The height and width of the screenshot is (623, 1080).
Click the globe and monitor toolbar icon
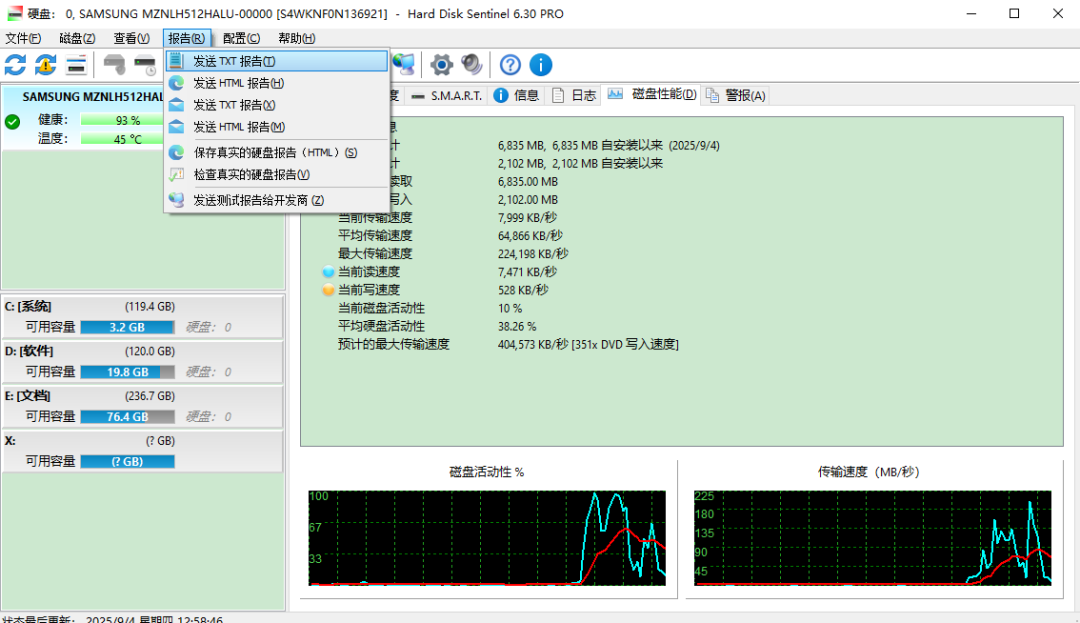pos(404,65)
